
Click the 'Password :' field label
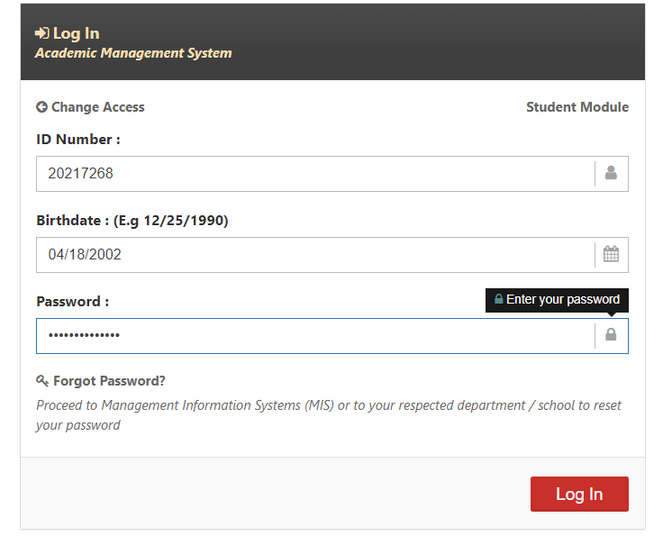72,301
